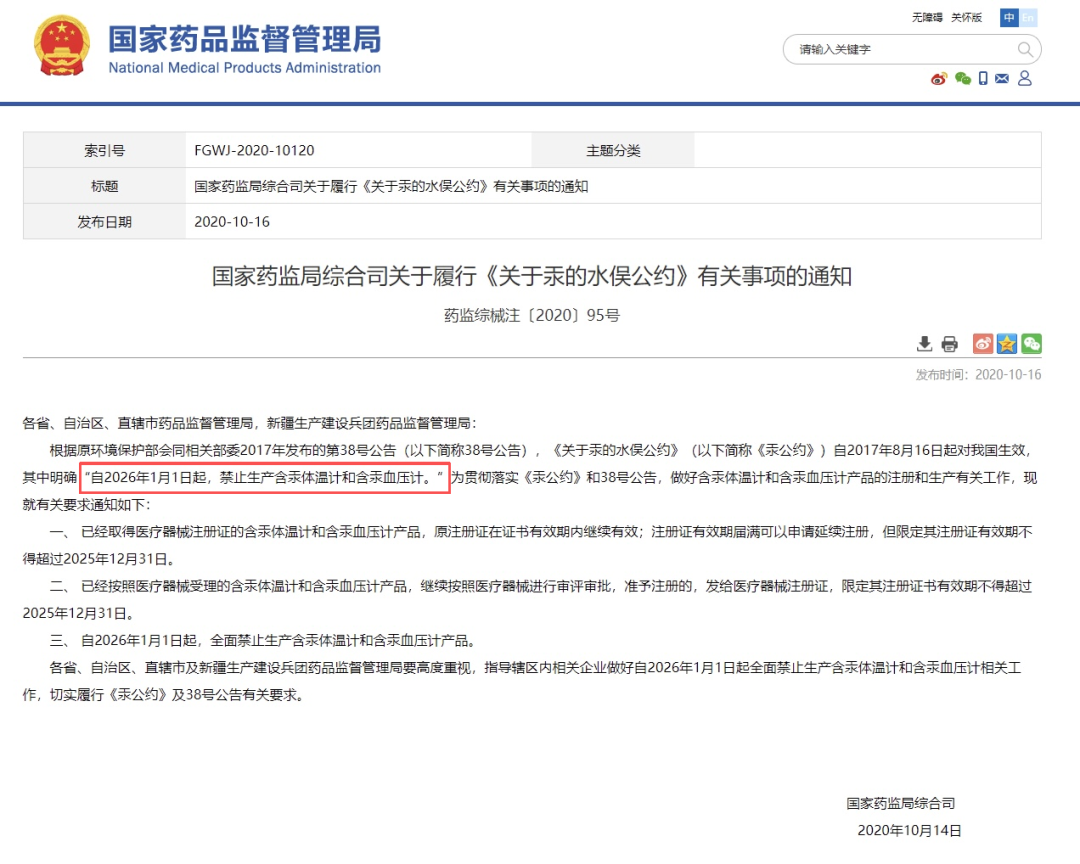Image resolution: width=1080 pixels, height=864 pixels.
Task: Print the page with the printer icon
Action: pyautogui.click(x=949, y=344)
